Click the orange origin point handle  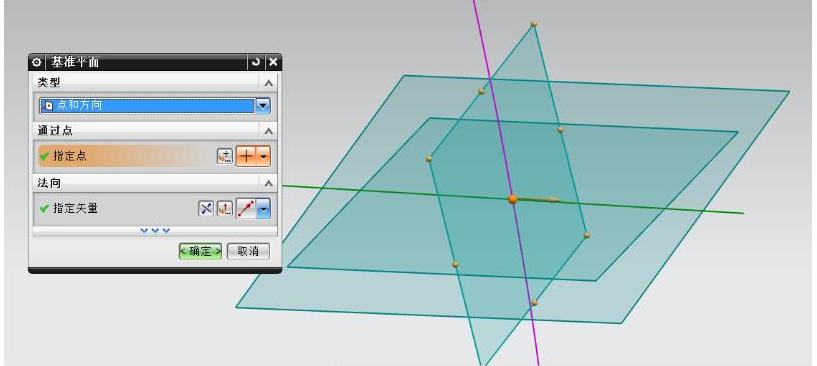[513, 199]
